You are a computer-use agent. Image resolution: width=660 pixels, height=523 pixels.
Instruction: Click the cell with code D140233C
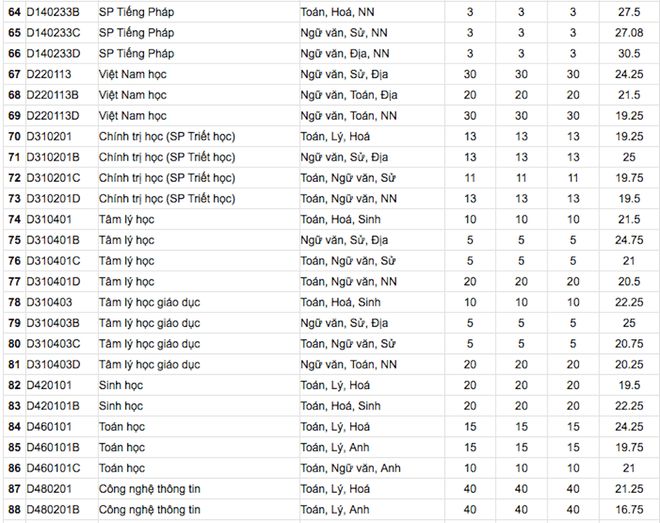[x=54, y=31]
